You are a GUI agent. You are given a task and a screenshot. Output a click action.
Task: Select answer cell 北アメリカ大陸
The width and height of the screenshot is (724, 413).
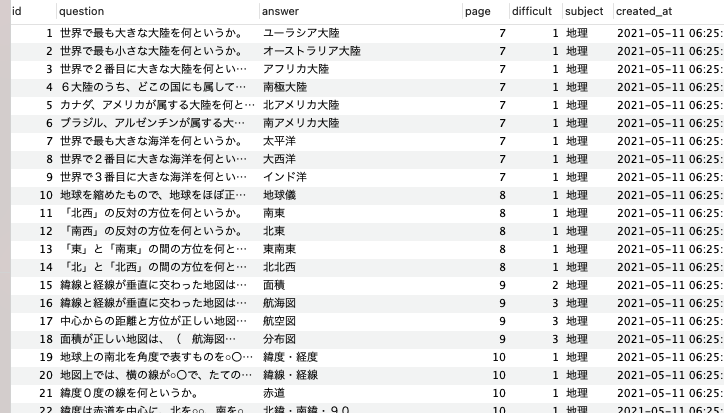coord(301,105)
